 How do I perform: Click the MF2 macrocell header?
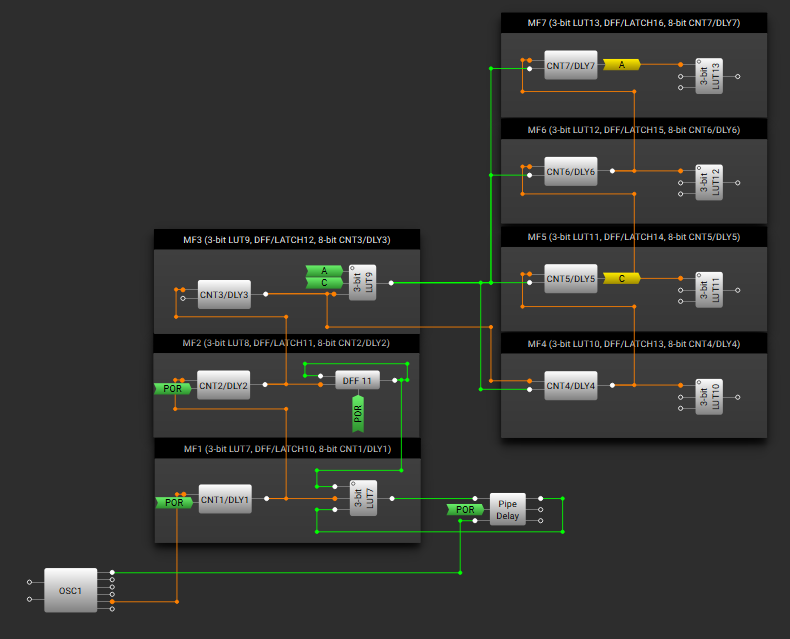286,343
